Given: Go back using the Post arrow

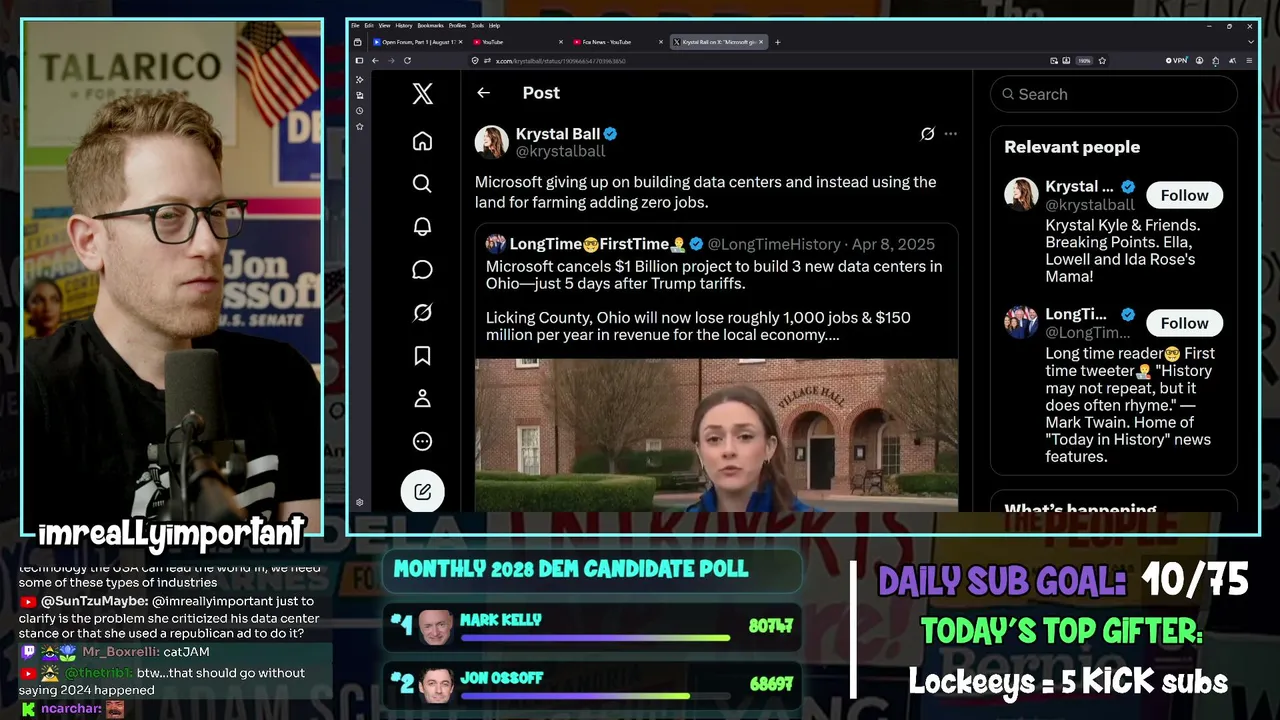Looking at the screenshot, I should pyautogui.click(x=483, y=93).
